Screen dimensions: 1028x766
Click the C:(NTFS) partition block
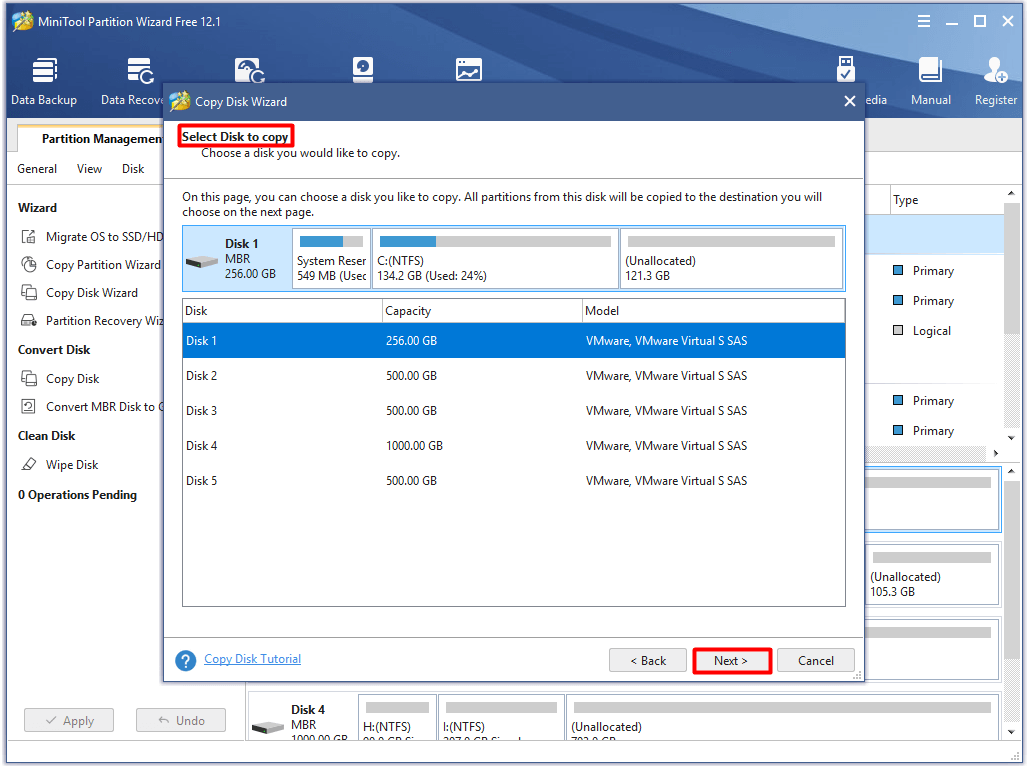click(x=495, y=258)
